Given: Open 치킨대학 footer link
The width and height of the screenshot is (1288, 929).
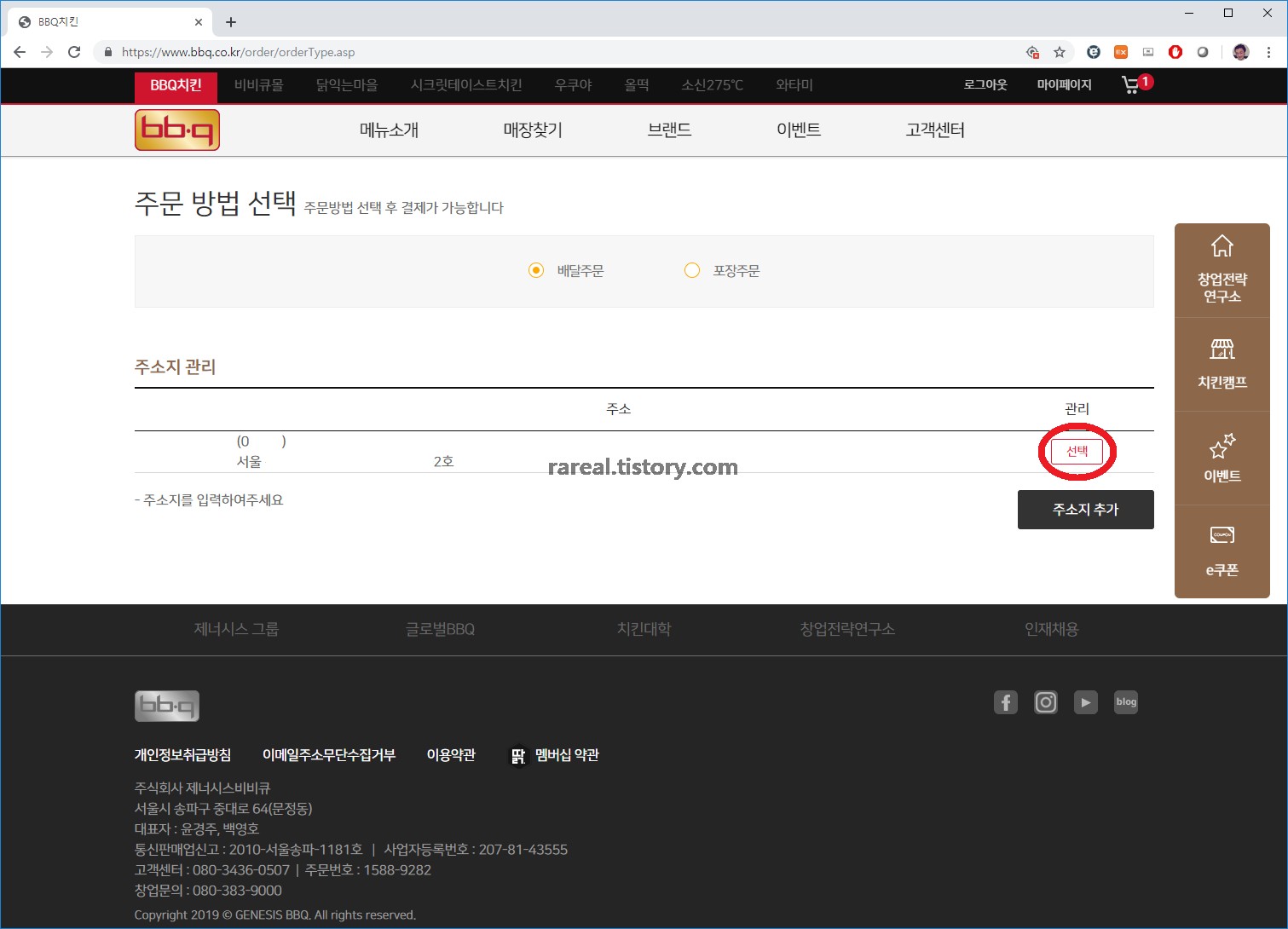Looking at the screenshot, I should point(644,629).
